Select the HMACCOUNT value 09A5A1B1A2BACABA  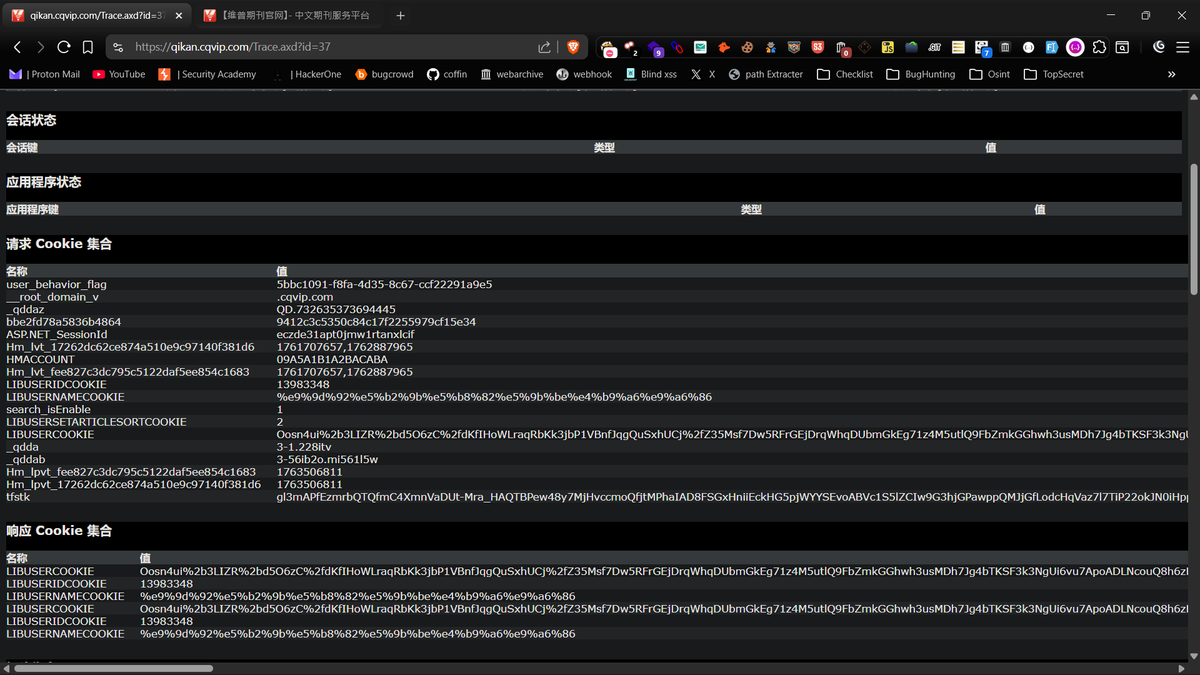[332, 359]
